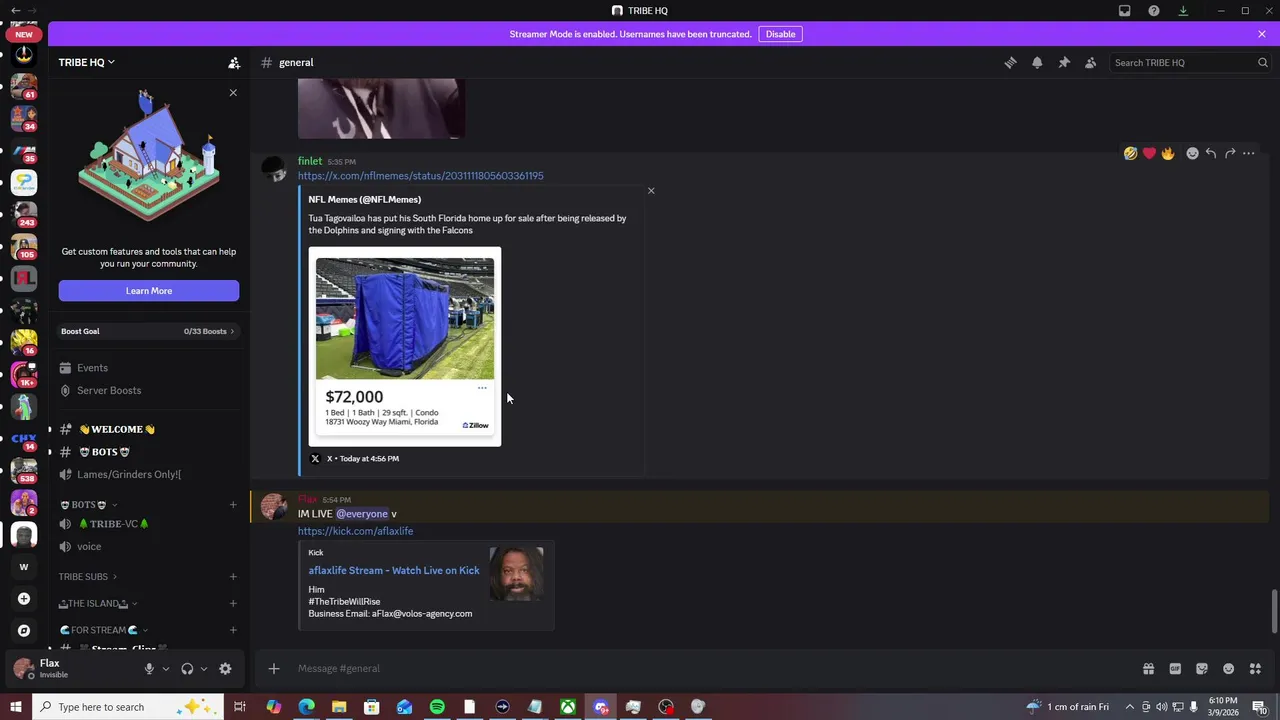Add a channel to THE ISLAND category
The width and height of the screenshot is (1280, 720).
[x=233, y=604]
